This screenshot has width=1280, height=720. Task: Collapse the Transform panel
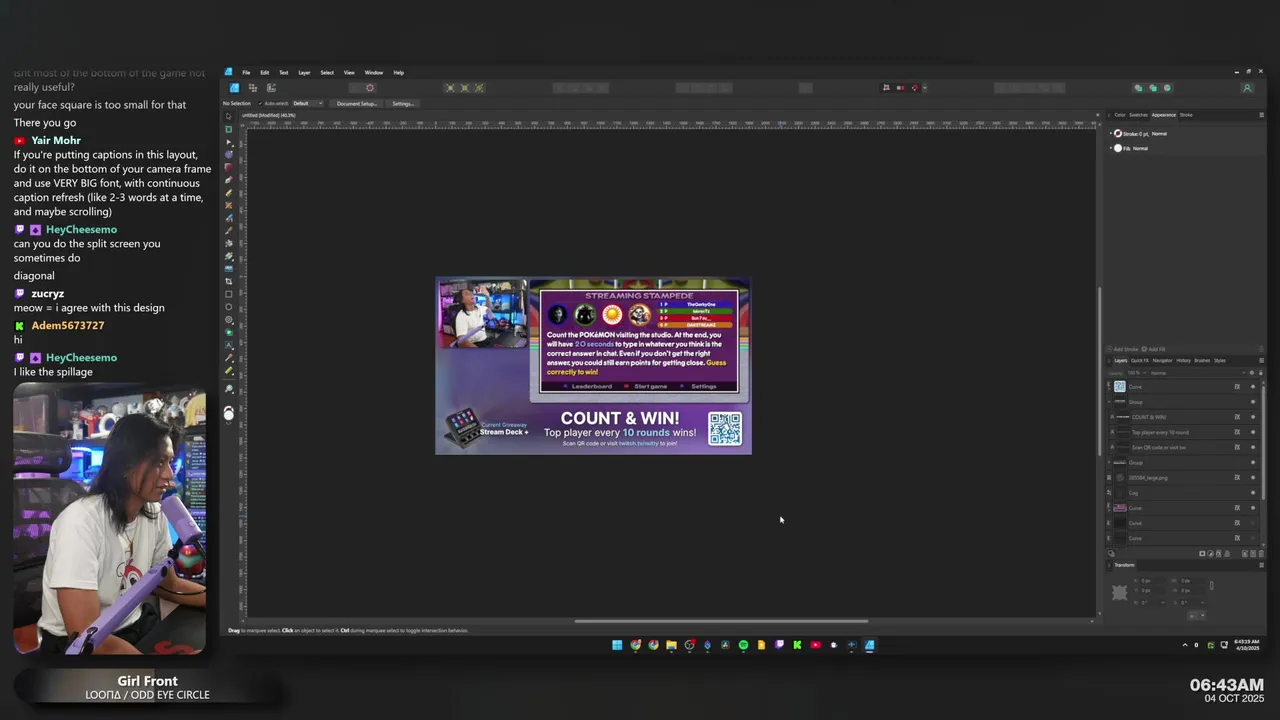click(x=1109, y=565)
